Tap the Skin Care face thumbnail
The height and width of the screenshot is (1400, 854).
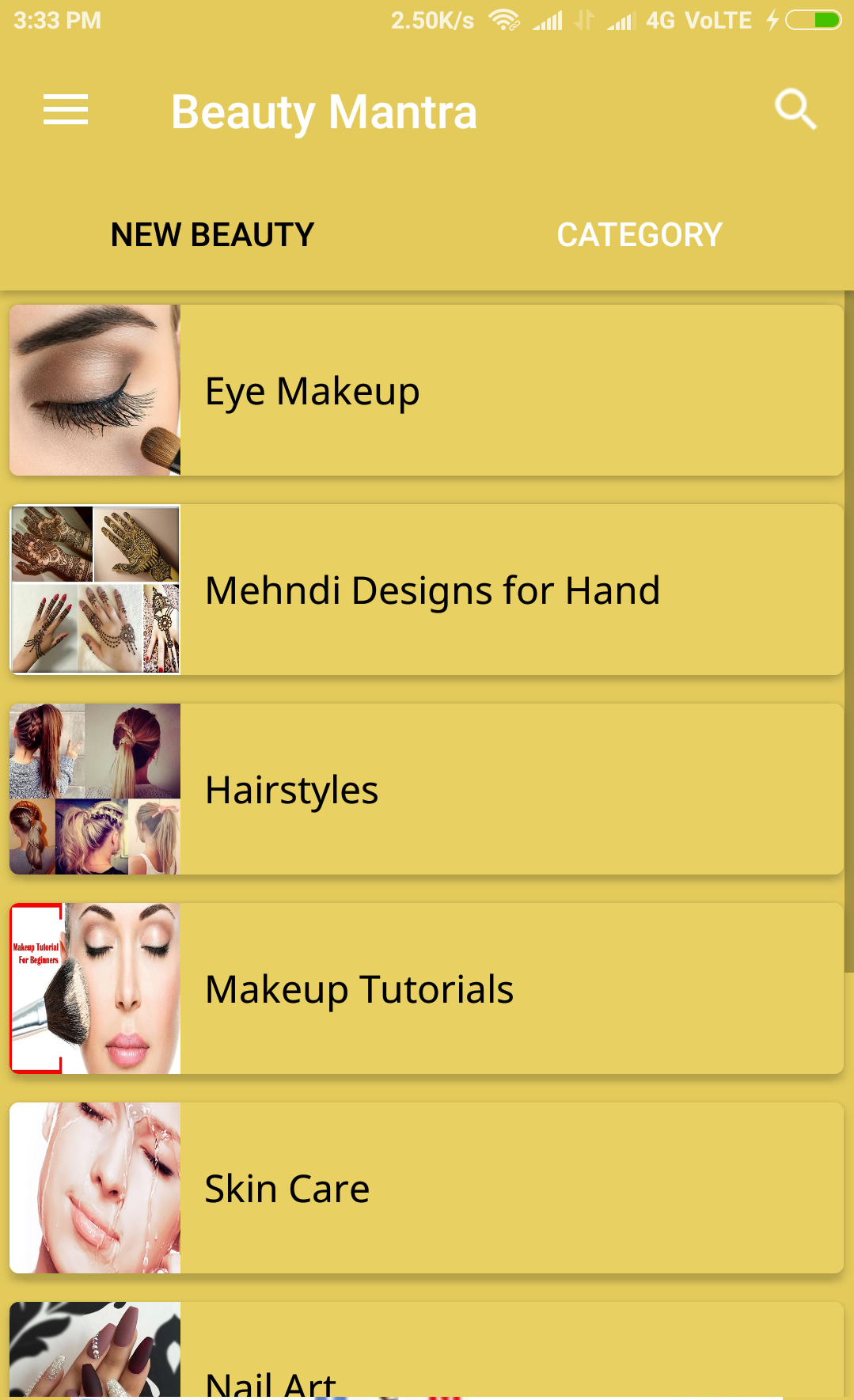95,1188
